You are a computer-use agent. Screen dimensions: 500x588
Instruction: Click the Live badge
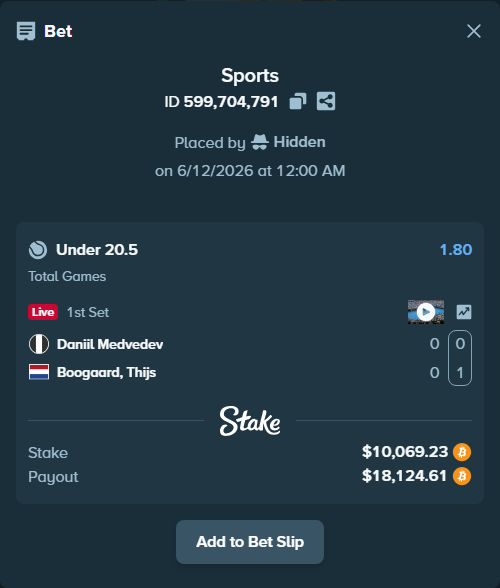pyautogui.click(x=43, y=312)
